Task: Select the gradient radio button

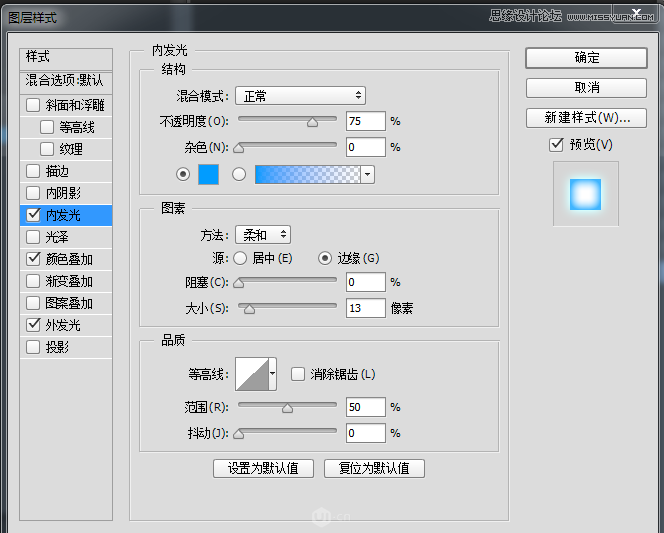Action: tap(239, 174)
